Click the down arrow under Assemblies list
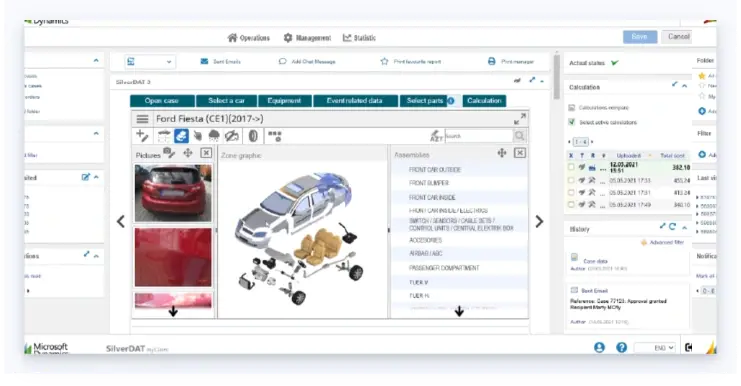 (459, 311)
